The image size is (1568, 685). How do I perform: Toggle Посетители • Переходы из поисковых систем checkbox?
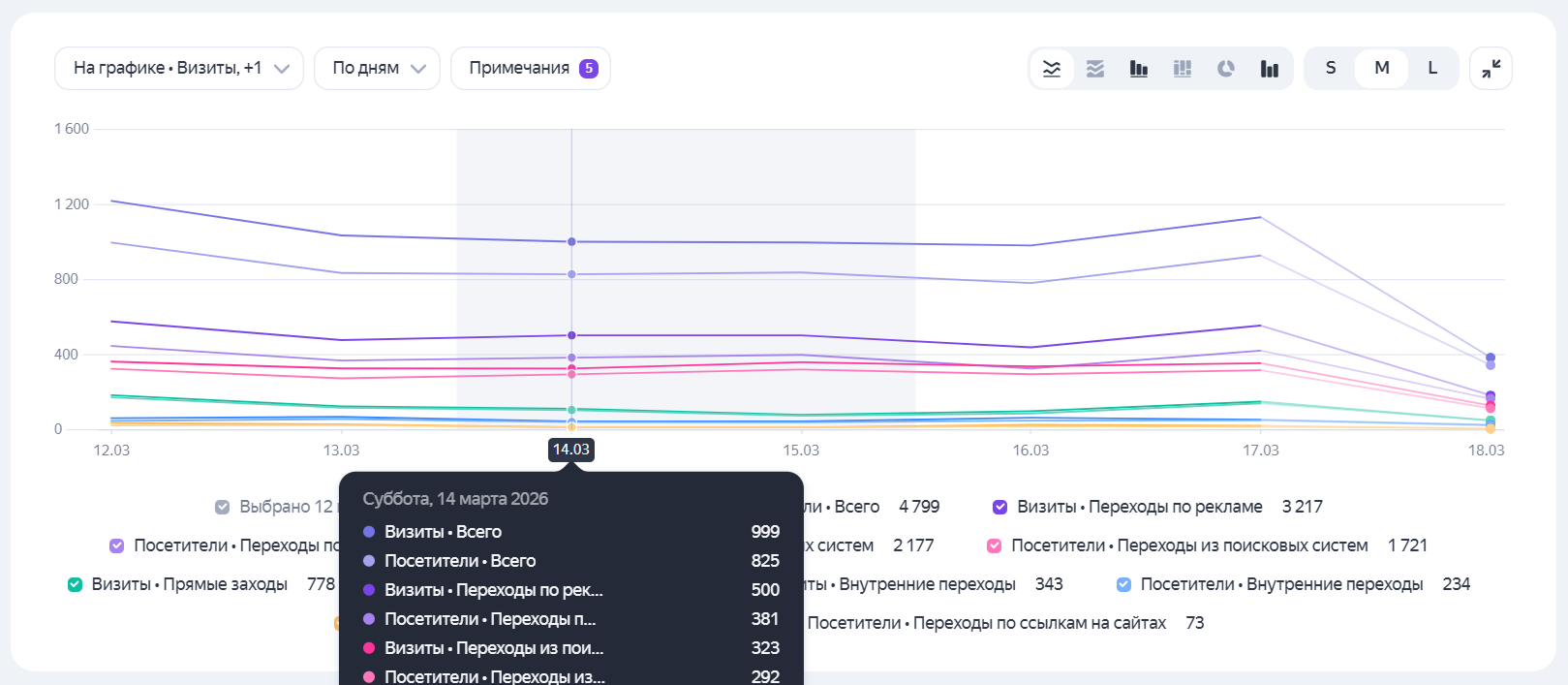click(x=995, y=545)
